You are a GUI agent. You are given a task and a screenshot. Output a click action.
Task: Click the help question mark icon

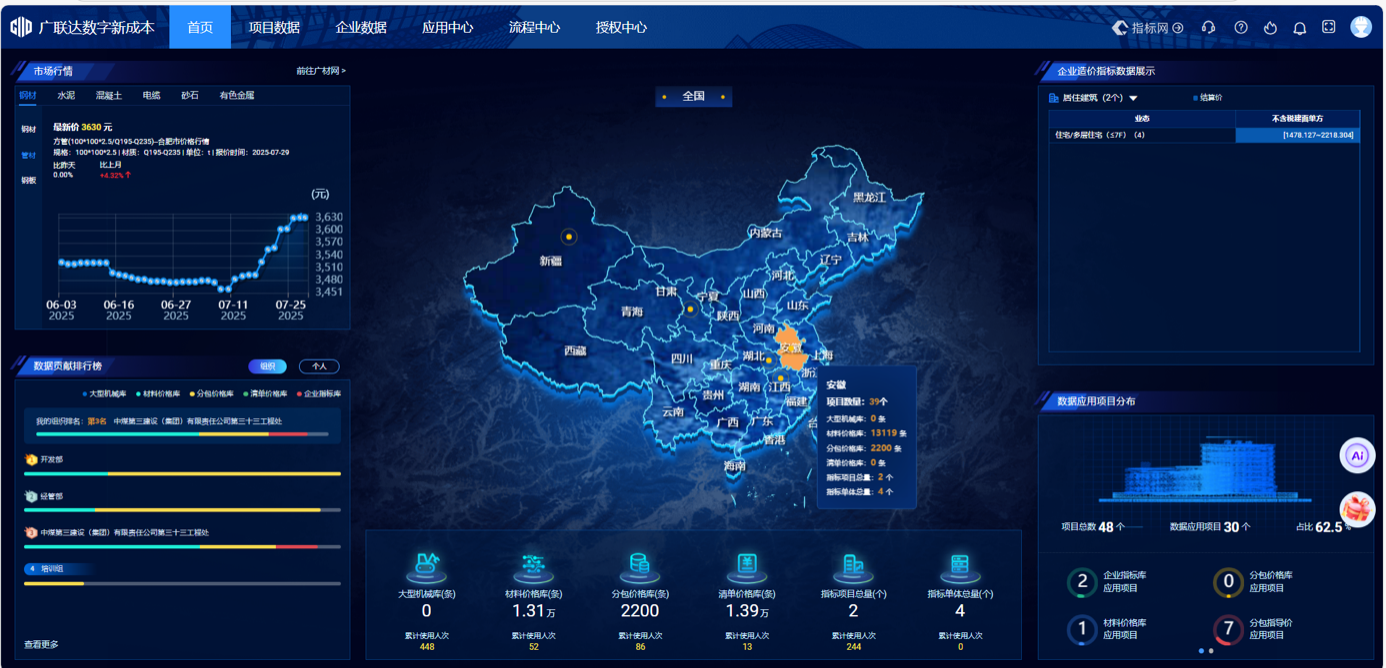(1241, 28)
